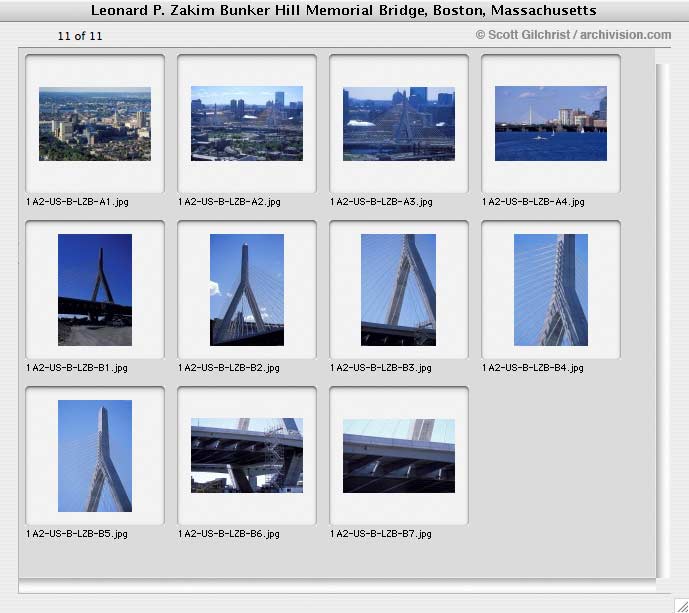
Task: Click the window resize grip corner
Action: tap(682, 606)
